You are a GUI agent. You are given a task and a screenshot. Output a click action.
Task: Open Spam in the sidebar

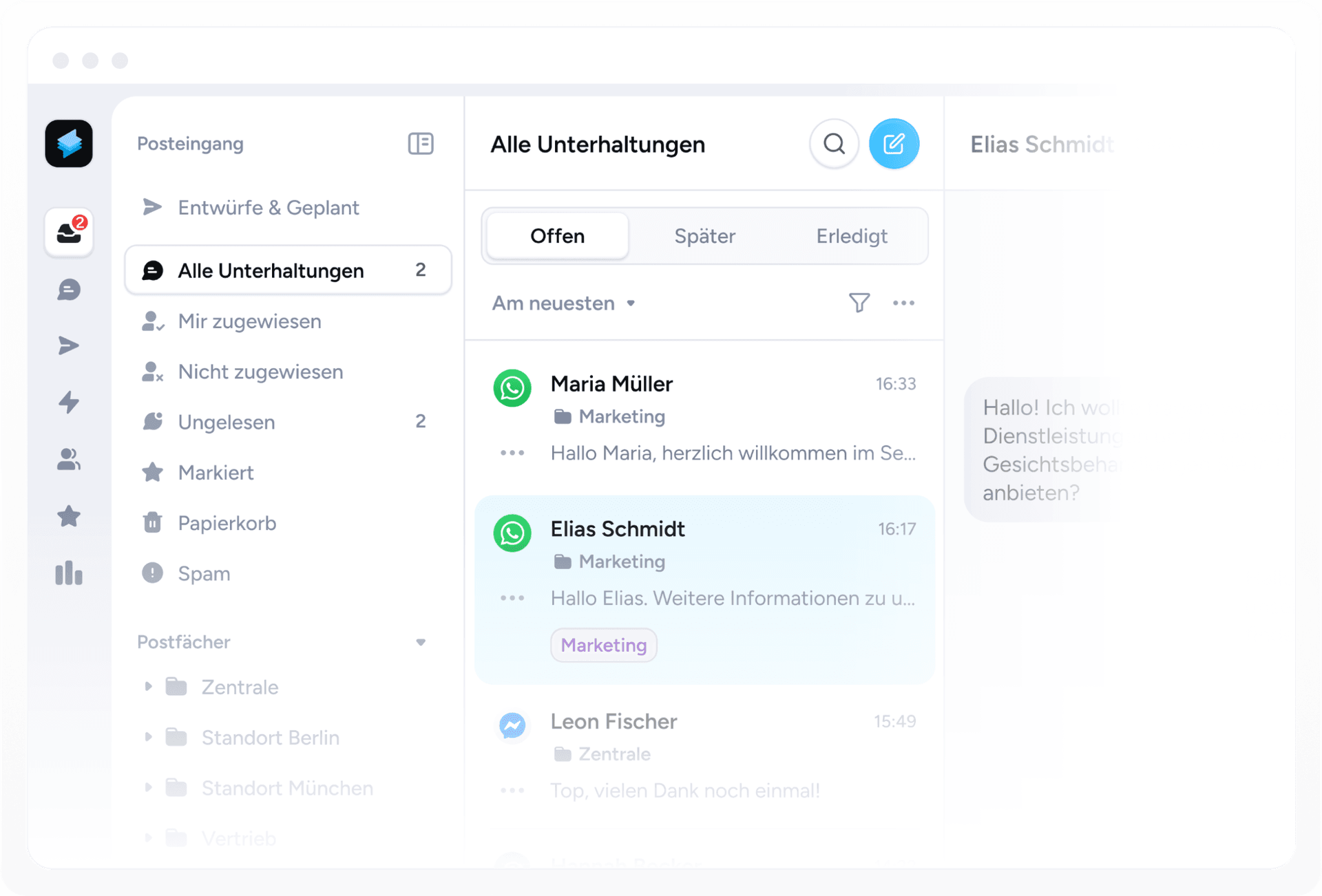click(204, 573)
